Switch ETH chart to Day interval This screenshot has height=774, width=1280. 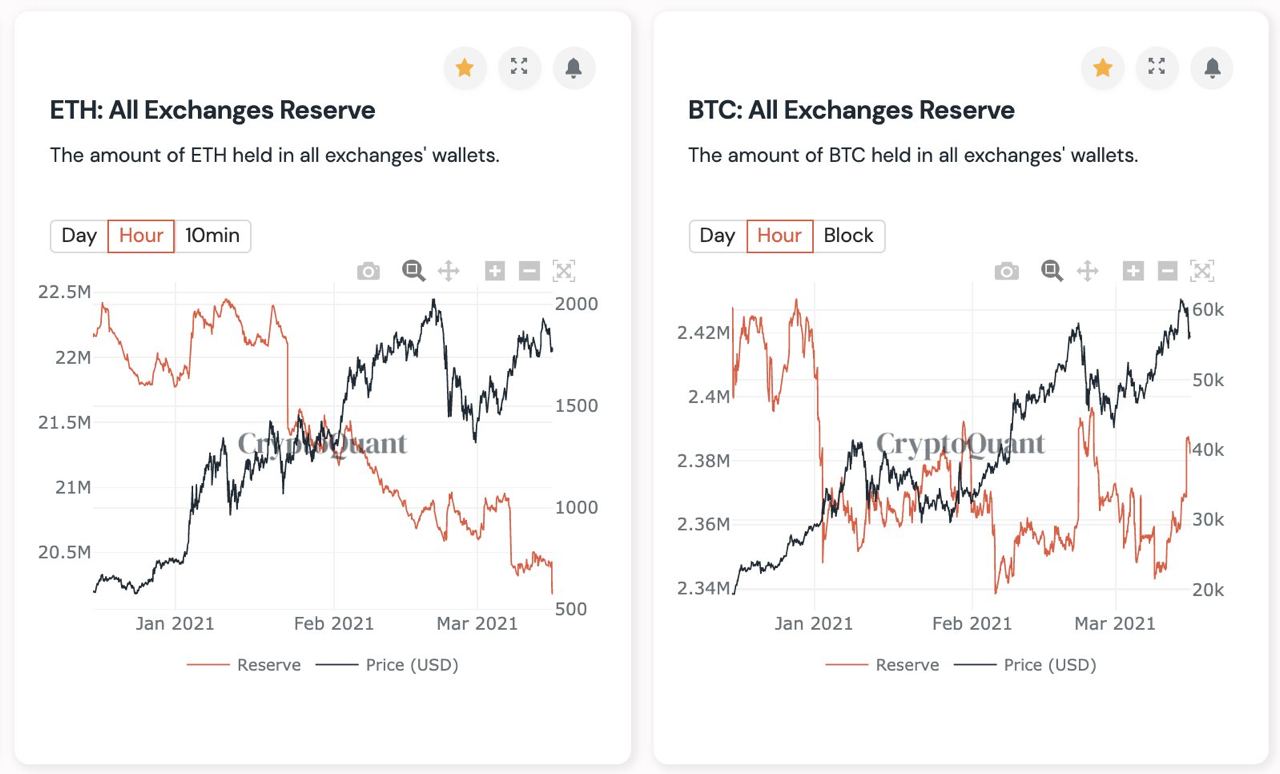(x=79, y=236)
